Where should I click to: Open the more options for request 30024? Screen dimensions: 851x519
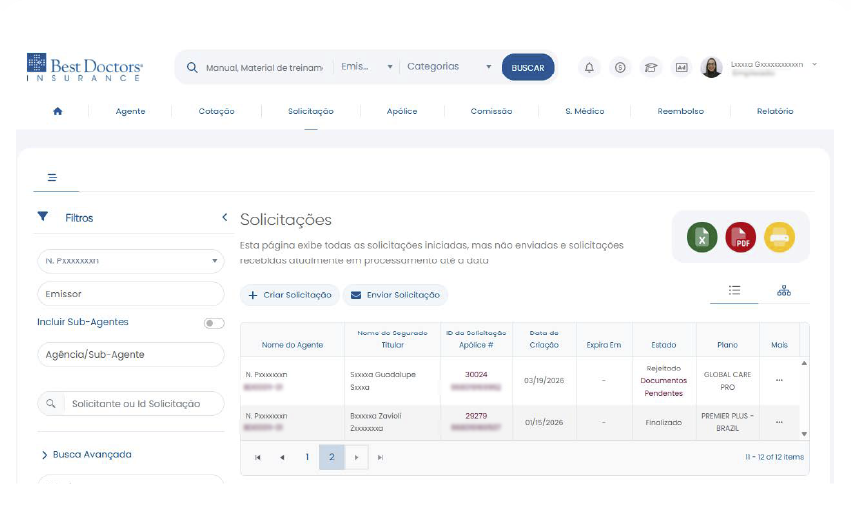coord(779,380)
